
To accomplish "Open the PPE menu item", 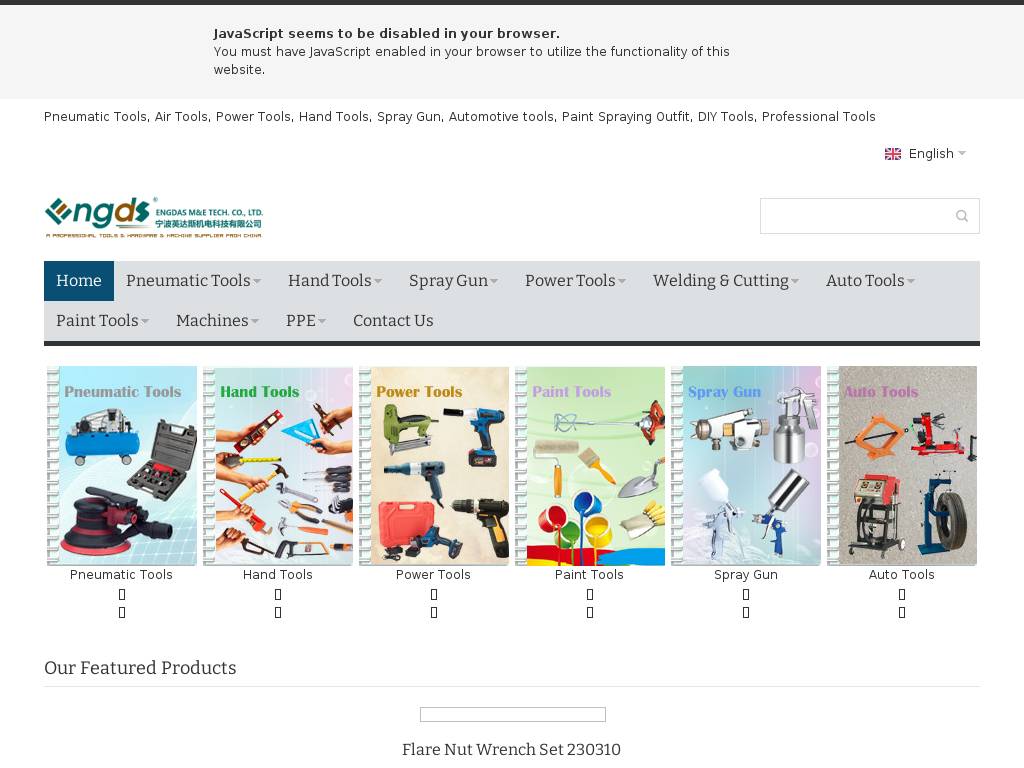I will tap(305, 321).
